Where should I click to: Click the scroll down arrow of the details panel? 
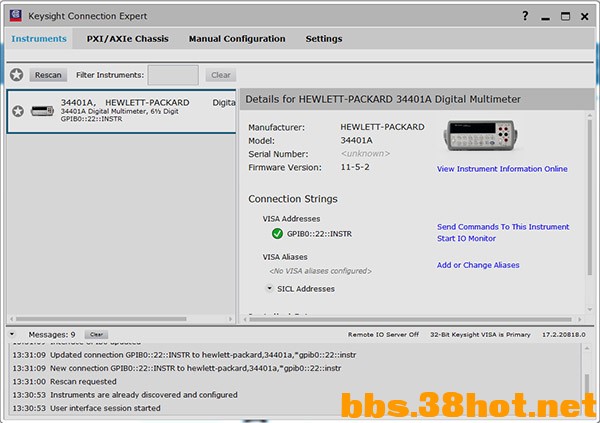point(590,309)
